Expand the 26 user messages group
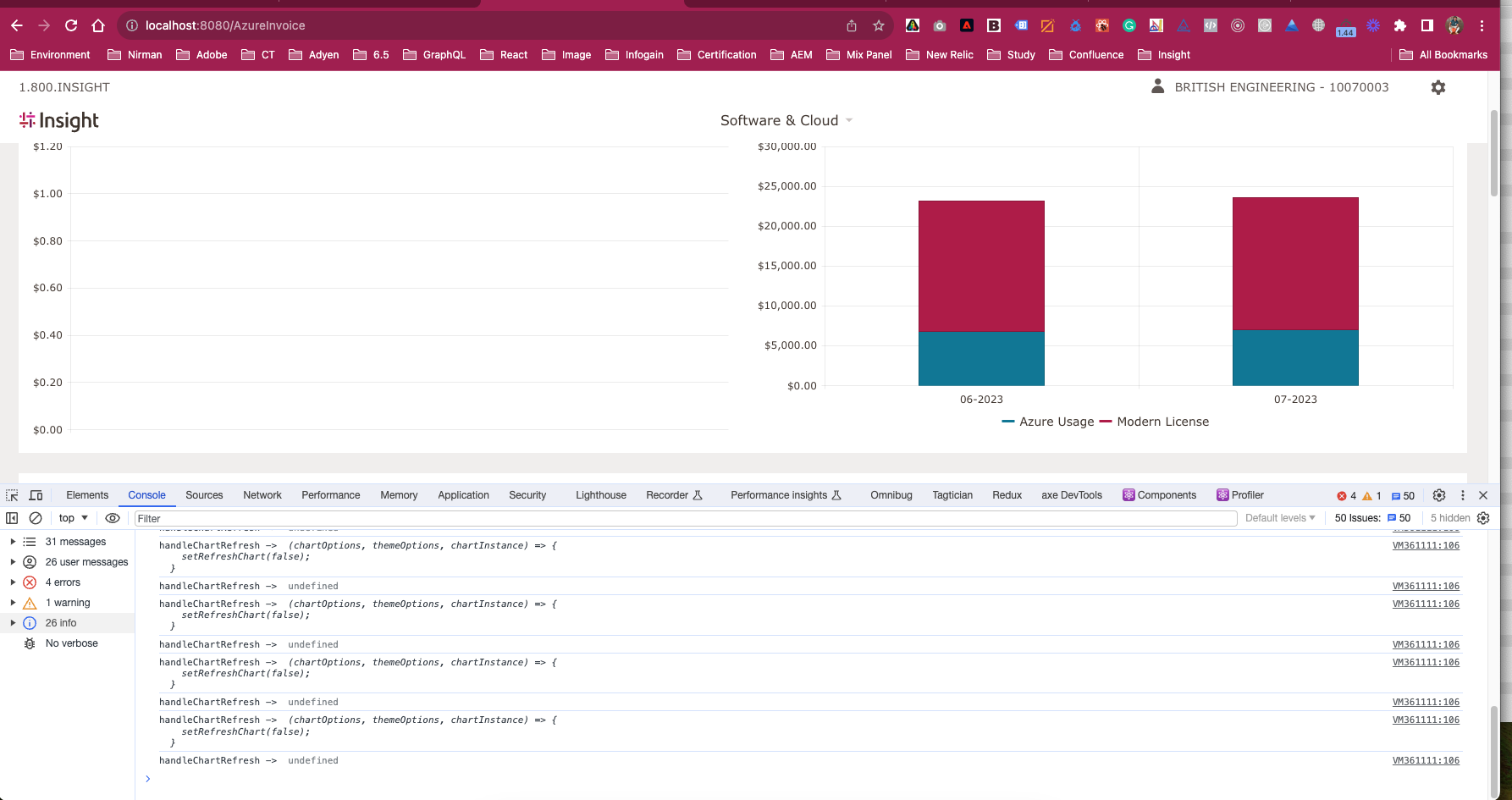 click(13, 562)
